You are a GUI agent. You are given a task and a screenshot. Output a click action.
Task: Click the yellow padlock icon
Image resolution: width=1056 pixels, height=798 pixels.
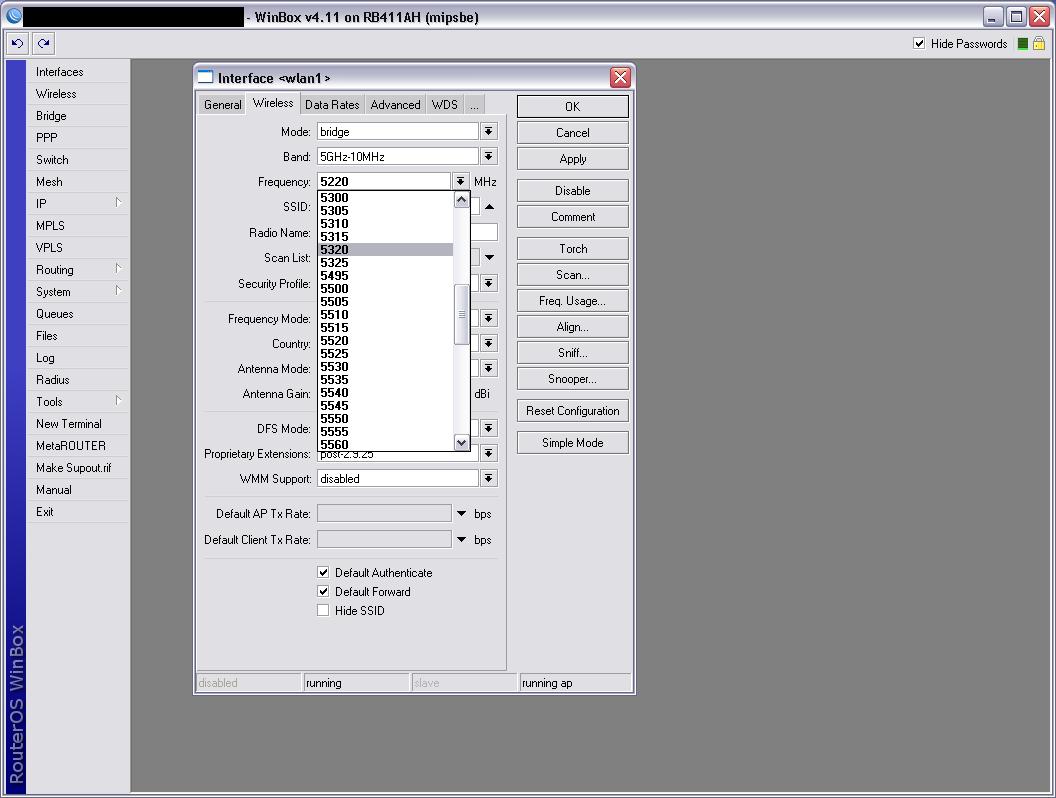(1038, 44)
